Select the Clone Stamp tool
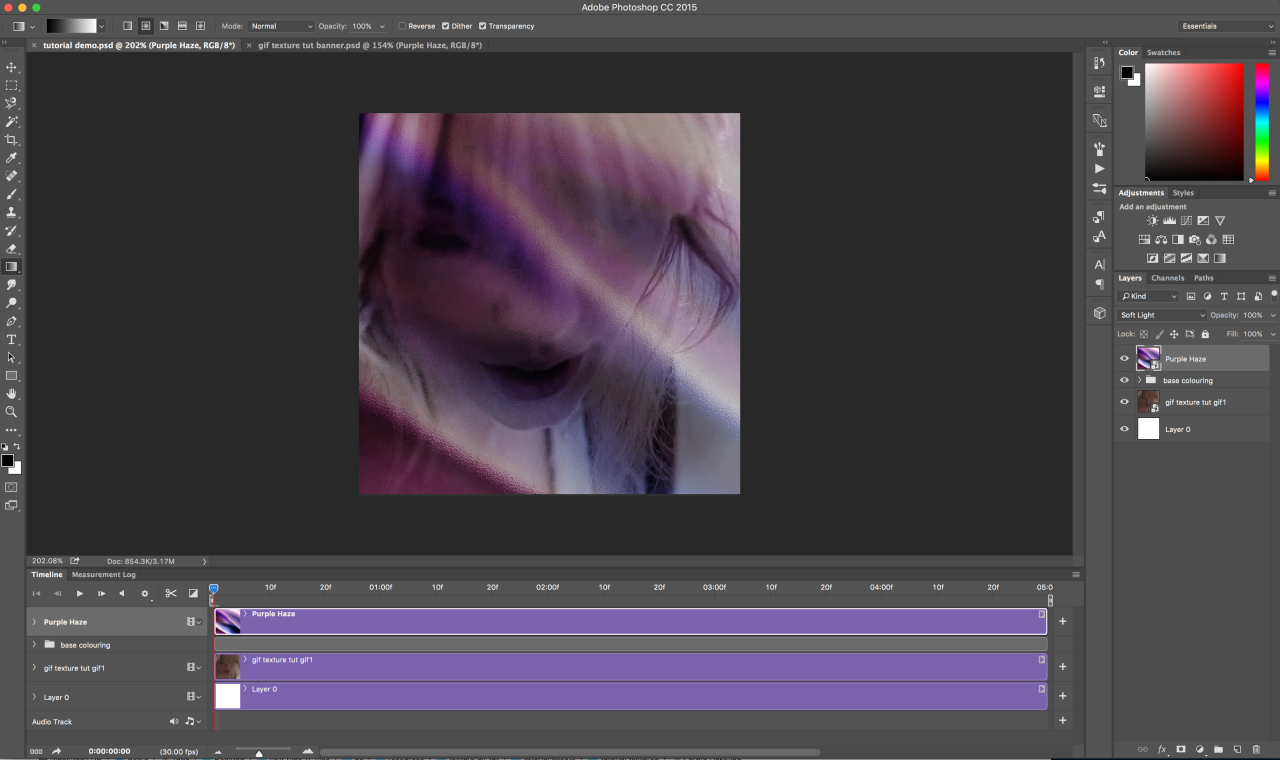This screenshot has width=1280, height=760. pyautogui.click(x=12, y=212)
